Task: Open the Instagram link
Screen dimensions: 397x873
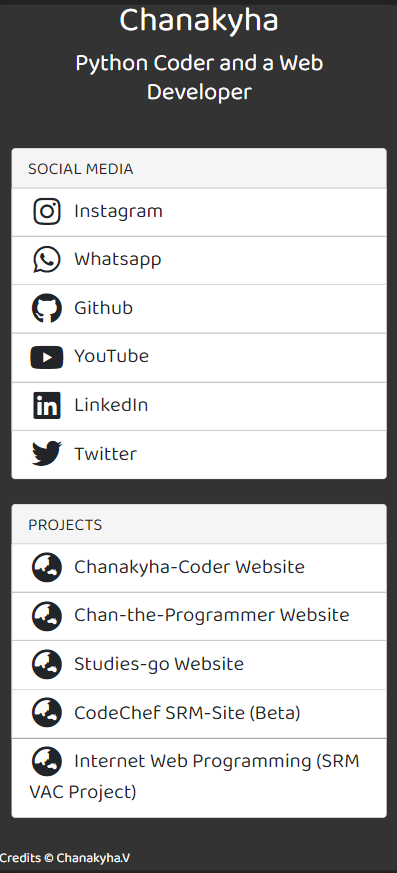Action: tap(118, 212)
